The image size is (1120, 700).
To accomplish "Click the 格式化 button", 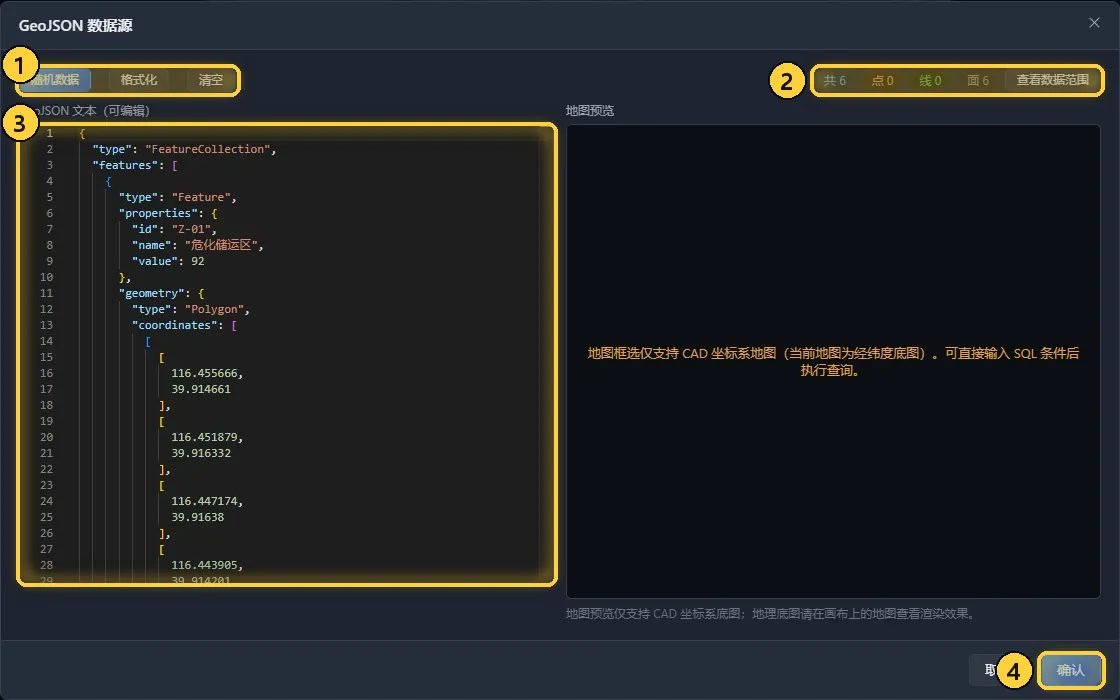I will coord(139,79).
